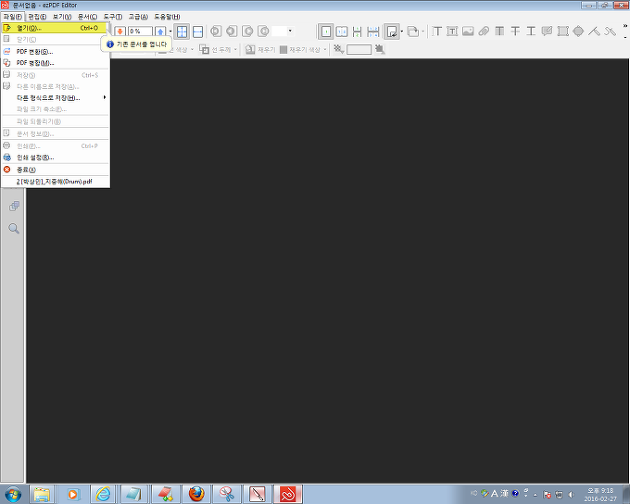Toggle fit whole page zoom mode
Screen dimensions: 630x504
click(x=182, y=31)
